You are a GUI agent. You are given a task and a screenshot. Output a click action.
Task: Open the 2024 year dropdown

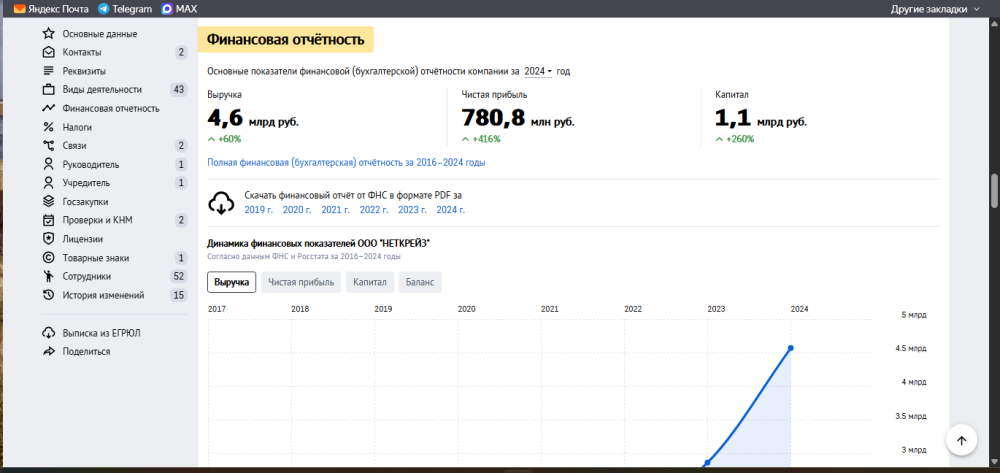[538, 72]
